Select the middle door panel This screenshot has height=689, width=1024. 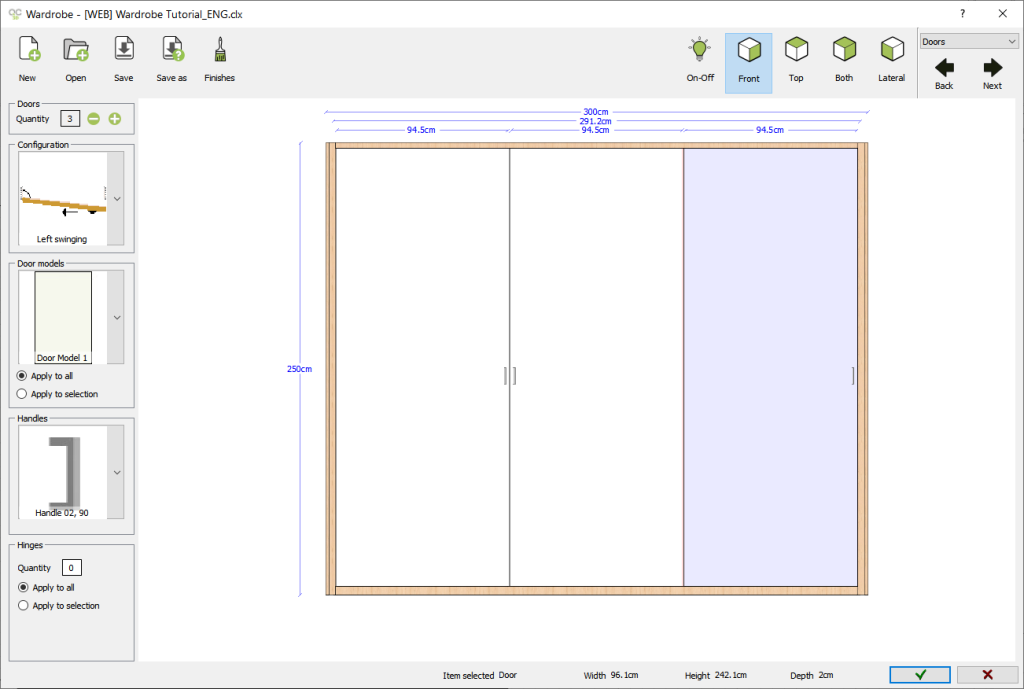(x=596, y=367)
